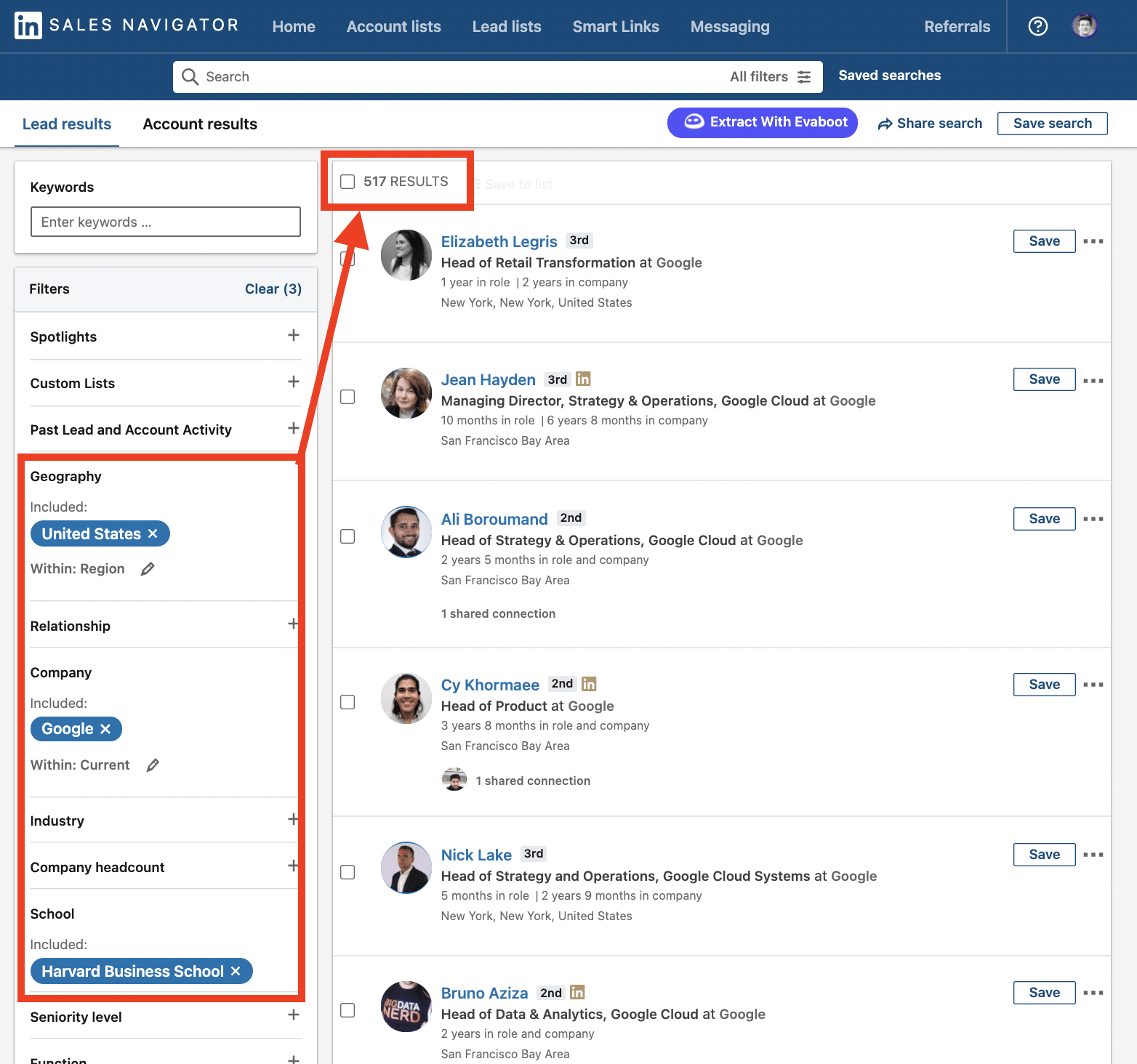The image size is (1137, 1064).
Task: Clear all three filters
Action: pyautogui.click(x=273, y=289)
